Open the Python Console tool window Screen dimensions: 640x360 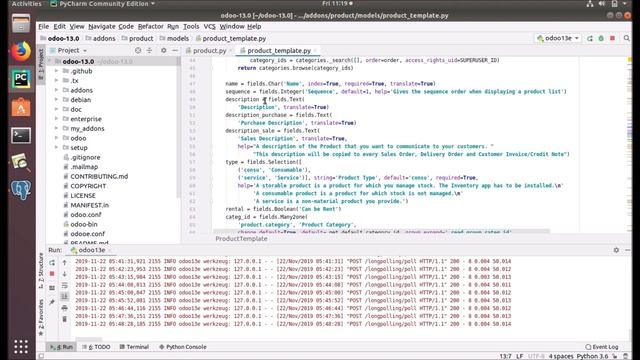[182, 347]
